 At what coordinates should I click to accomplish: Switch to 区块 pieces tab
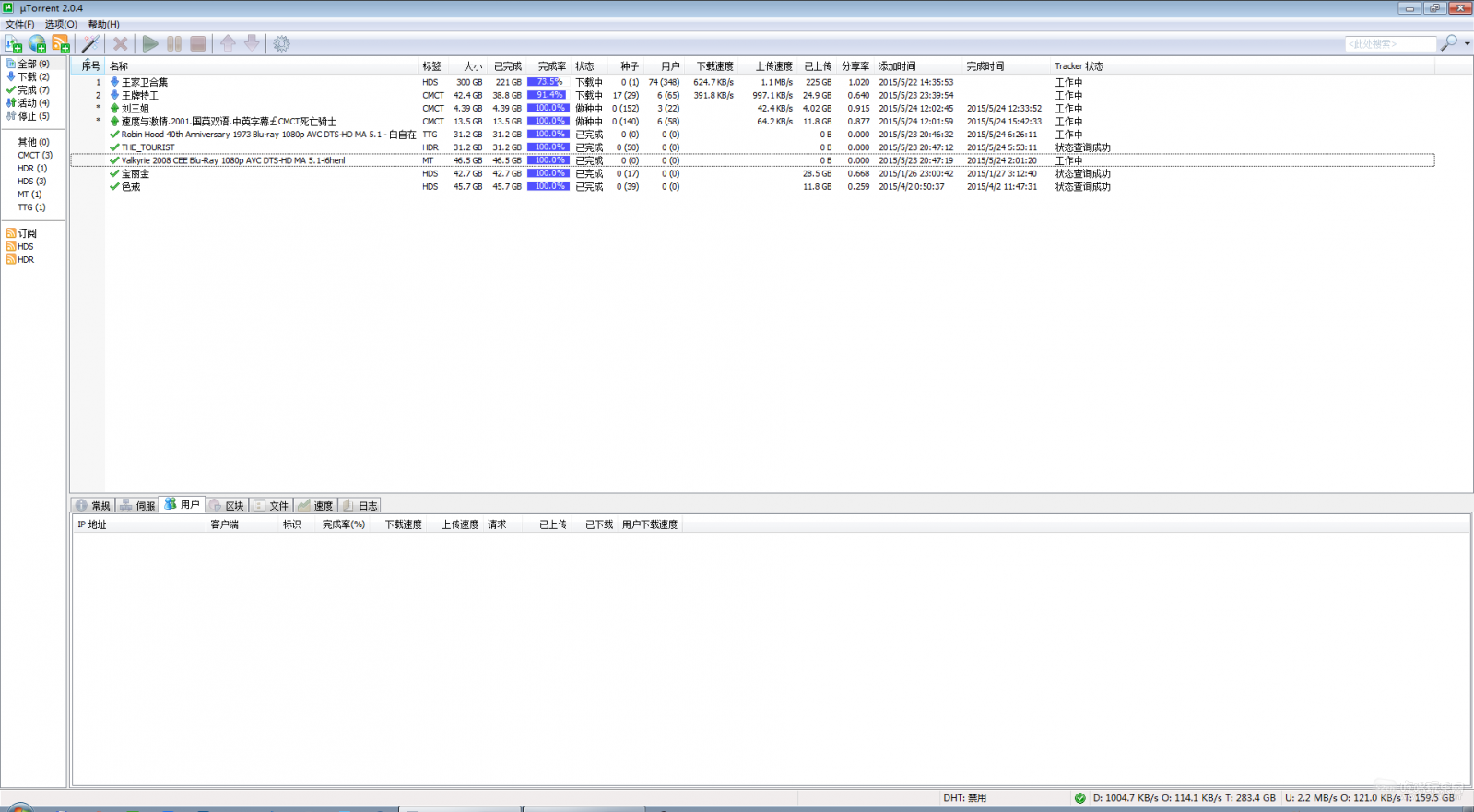[227, 505]
